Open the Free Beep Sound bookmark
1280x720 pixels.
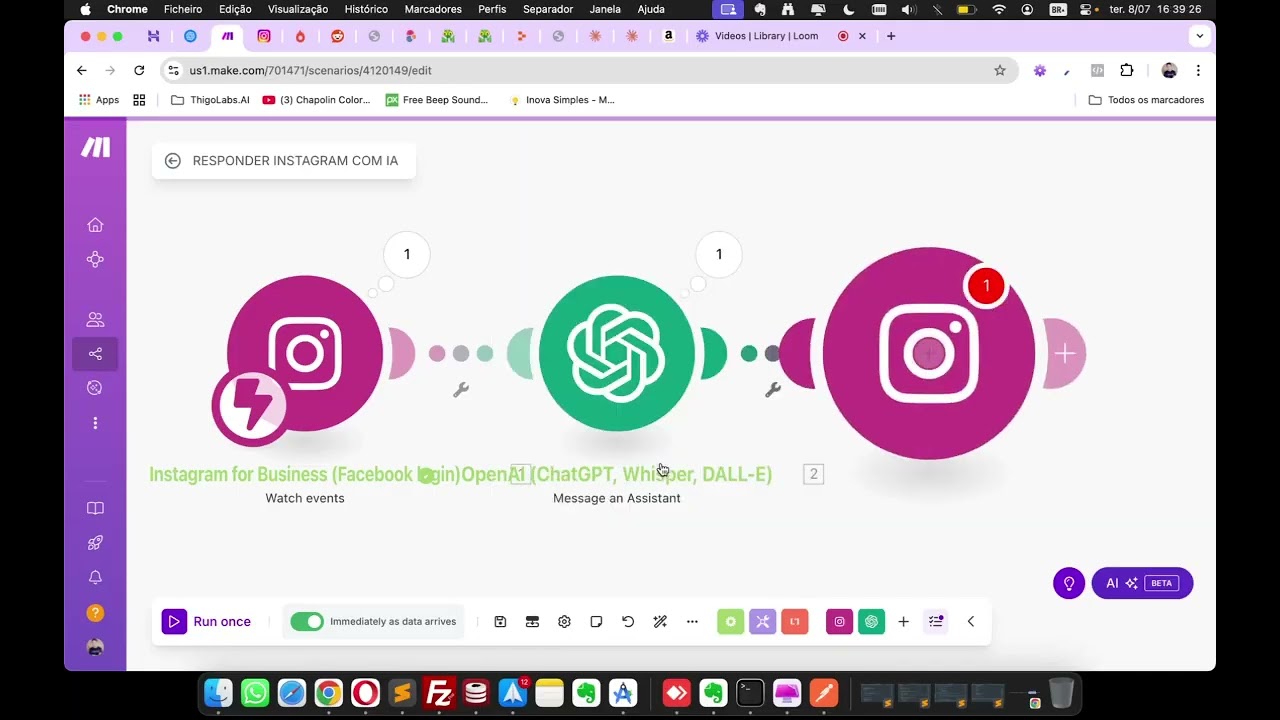[437, 100]
